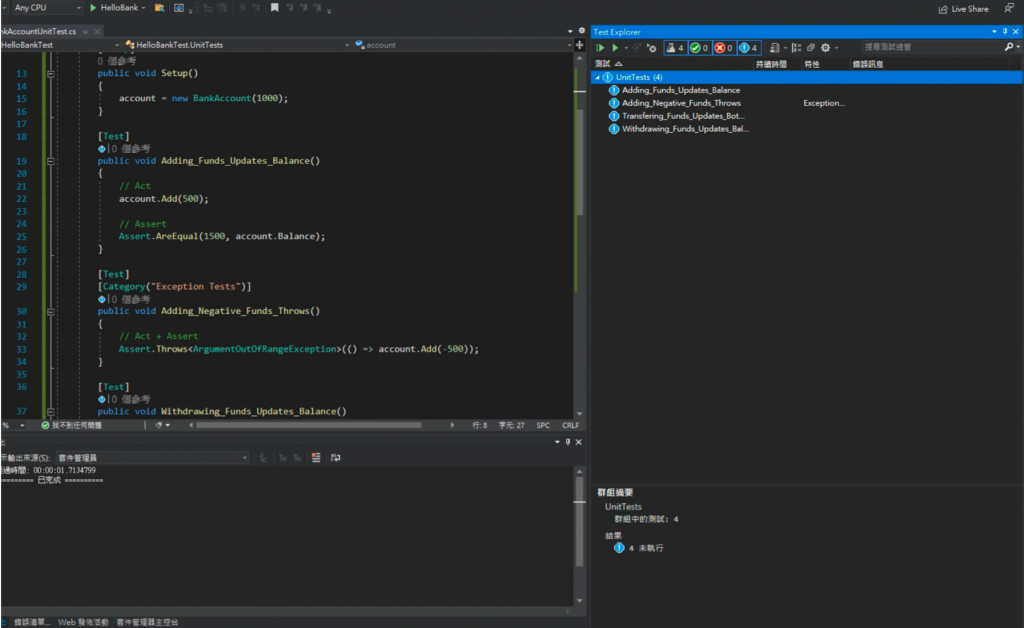Click the Repeat last run icon
Screen dimensions: 1024x628
(x=637, y=48)
